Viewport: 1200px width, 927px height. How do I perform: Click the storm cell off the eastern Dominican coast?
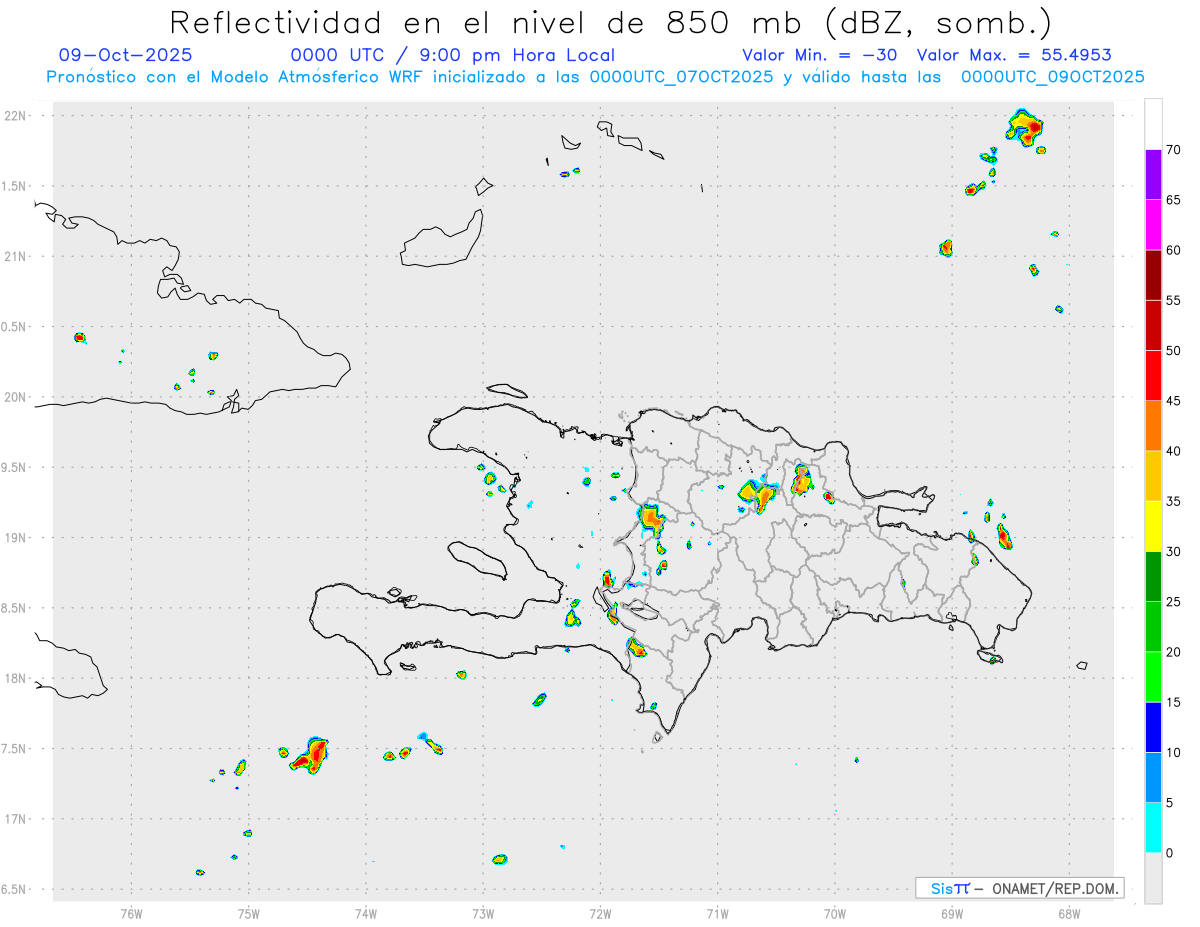pyautogui.click(x=1004, y=537)
